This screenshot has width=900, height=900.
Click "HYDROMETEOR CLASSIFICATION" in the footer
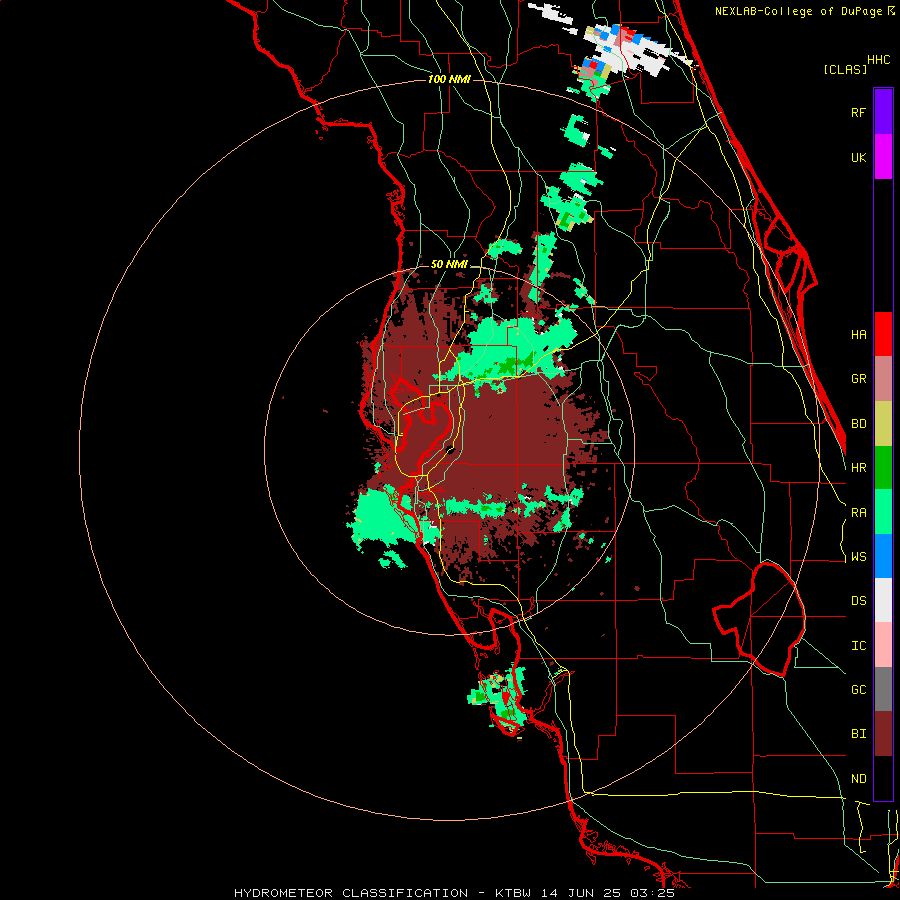coord(351,893)
